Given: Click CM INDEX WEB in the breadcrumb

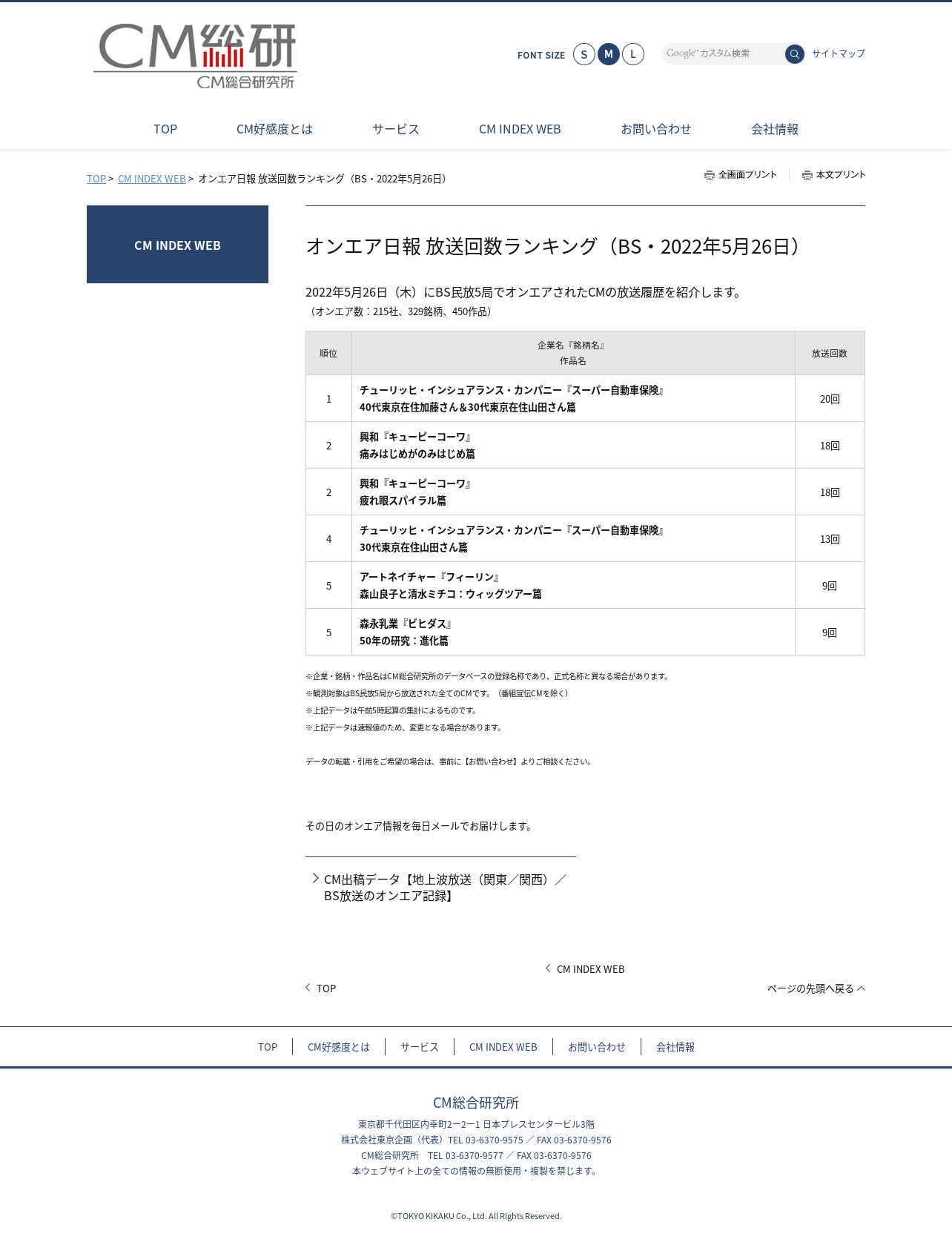Looking at the screenshot, I should point(152,179).
